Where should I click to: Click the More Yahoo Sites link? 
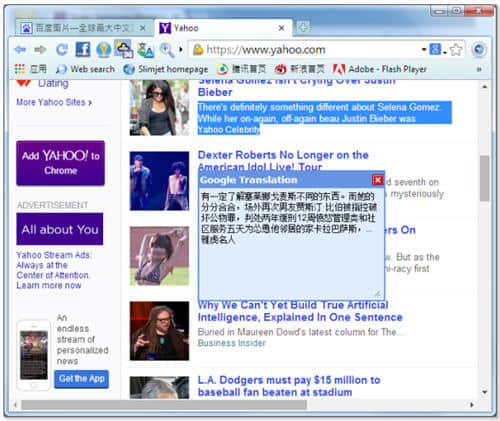54,102
